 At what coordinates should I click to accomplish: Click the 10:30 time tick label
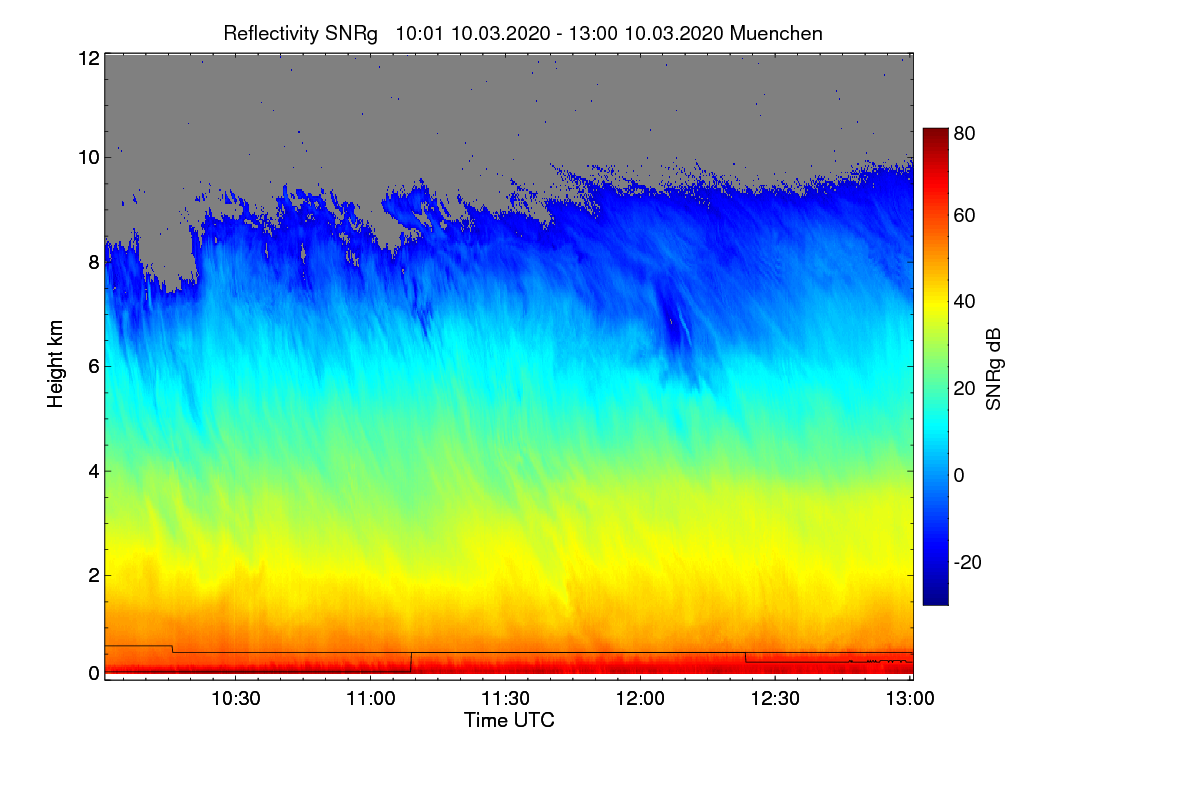(236, 698)
